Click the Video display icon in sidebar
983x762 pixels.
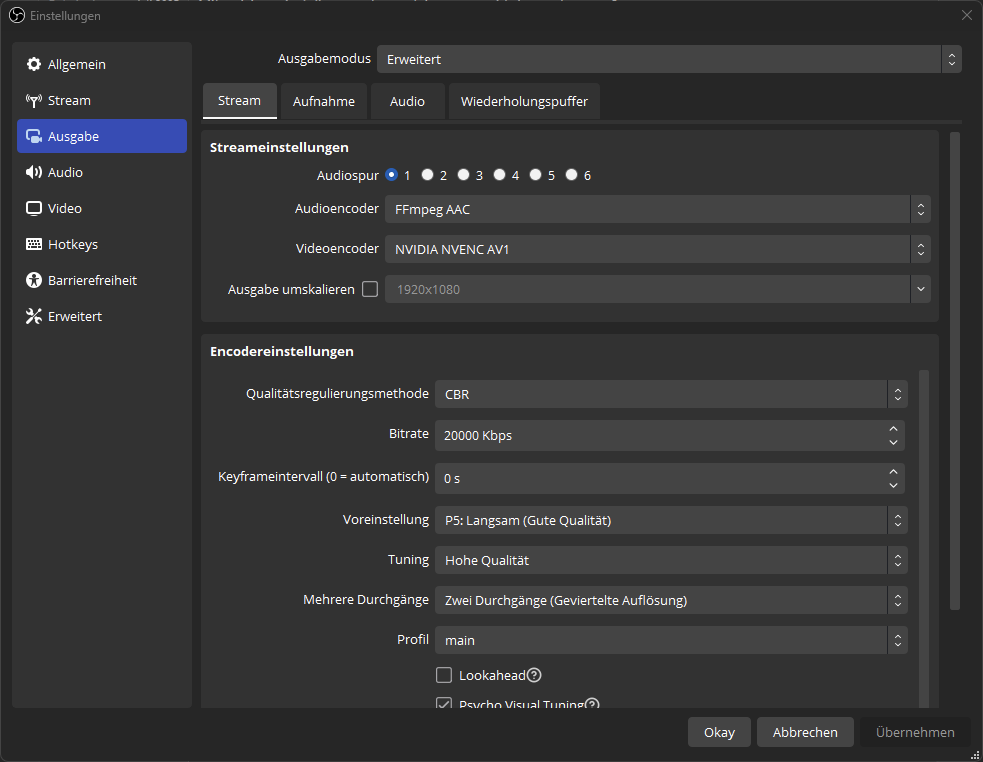34,208
